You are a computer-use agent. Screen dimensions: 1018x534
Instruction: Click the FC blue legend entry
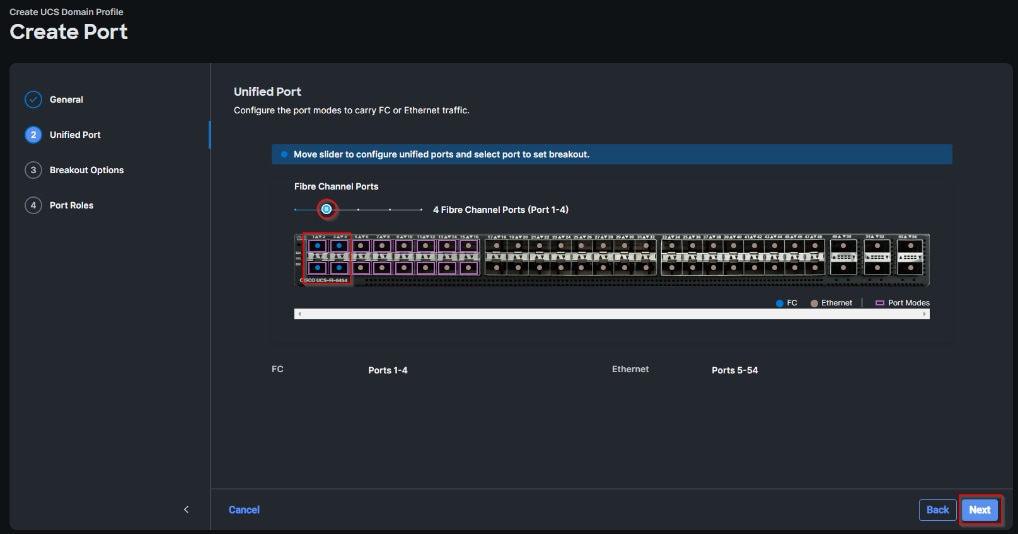[786, 303]
